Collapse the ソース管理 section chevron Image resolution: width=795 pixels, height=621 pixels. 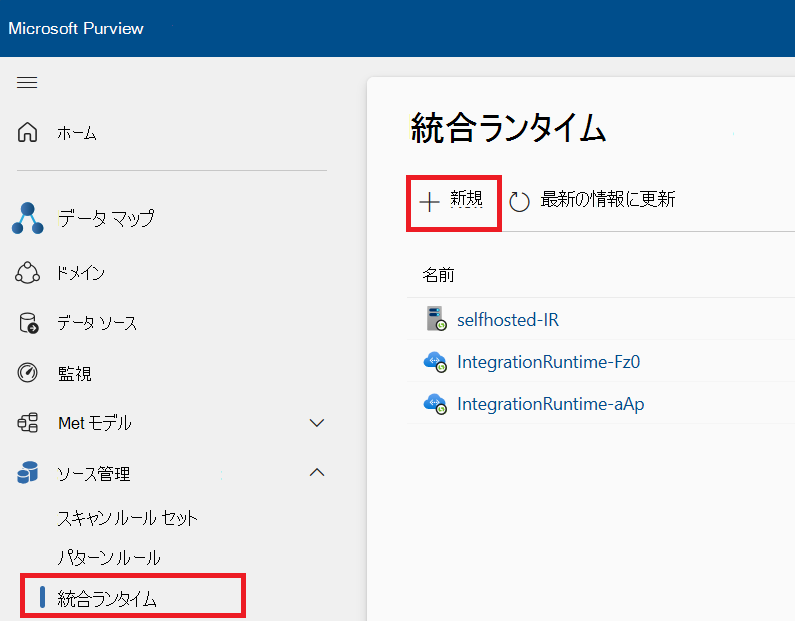point(317,472)
